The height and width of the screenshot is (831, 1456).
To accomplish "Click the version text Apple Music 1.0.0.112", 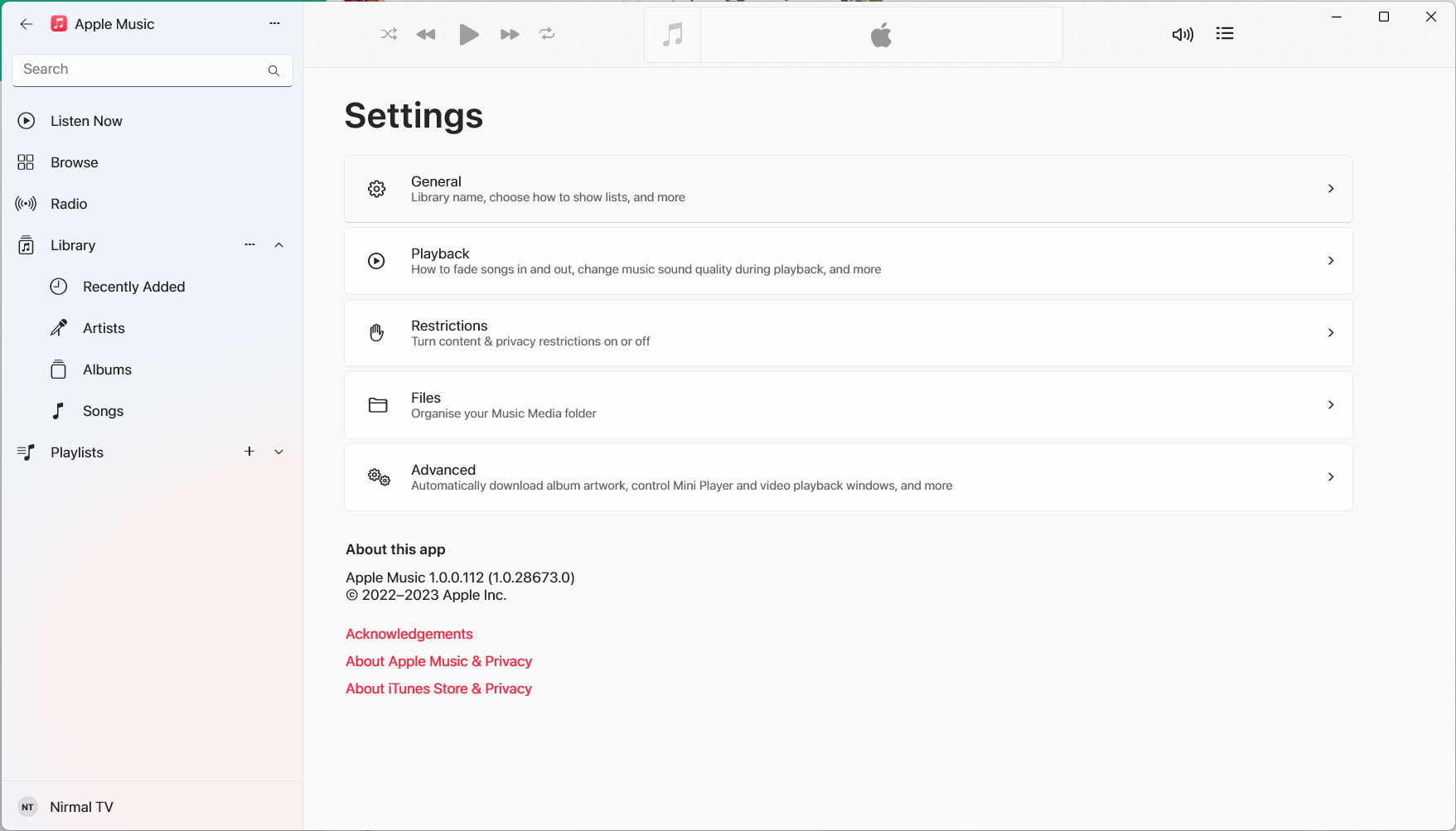I will pyautogui.click(x=460, y=577).
